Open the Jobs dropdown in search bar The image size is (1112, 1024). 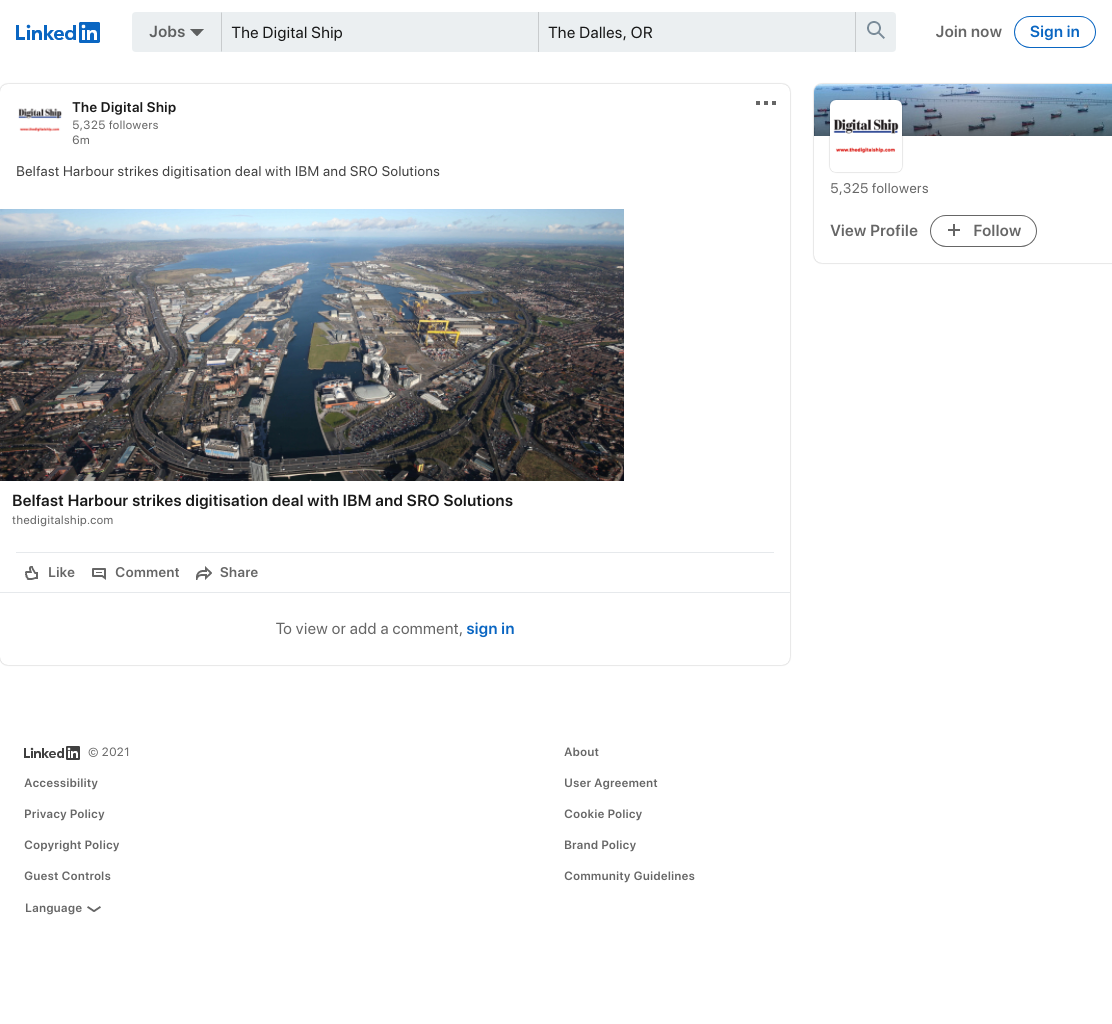(x=177, y=32)
